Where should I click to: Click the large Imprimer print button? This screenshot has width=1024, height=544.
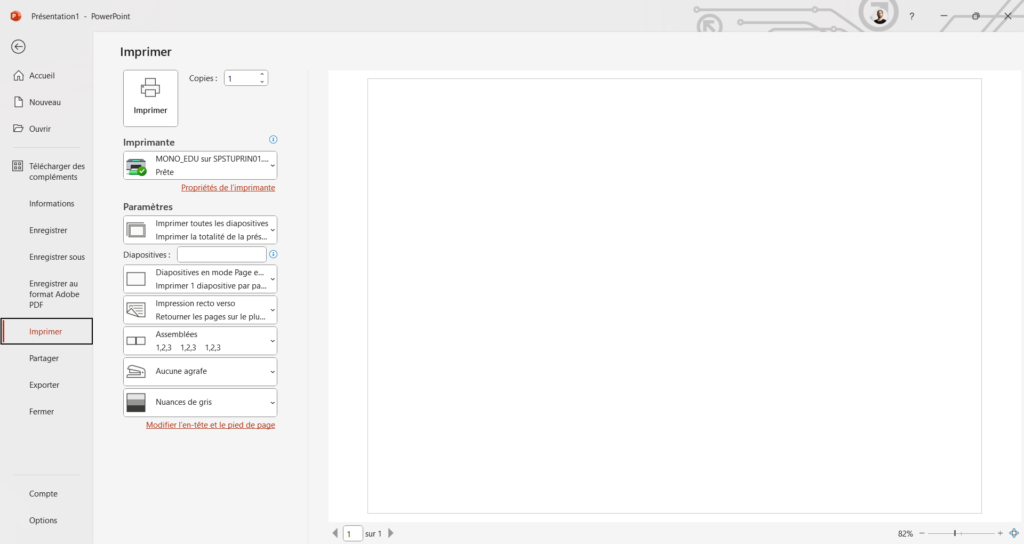pyautogui.click(x=150, y=98)
